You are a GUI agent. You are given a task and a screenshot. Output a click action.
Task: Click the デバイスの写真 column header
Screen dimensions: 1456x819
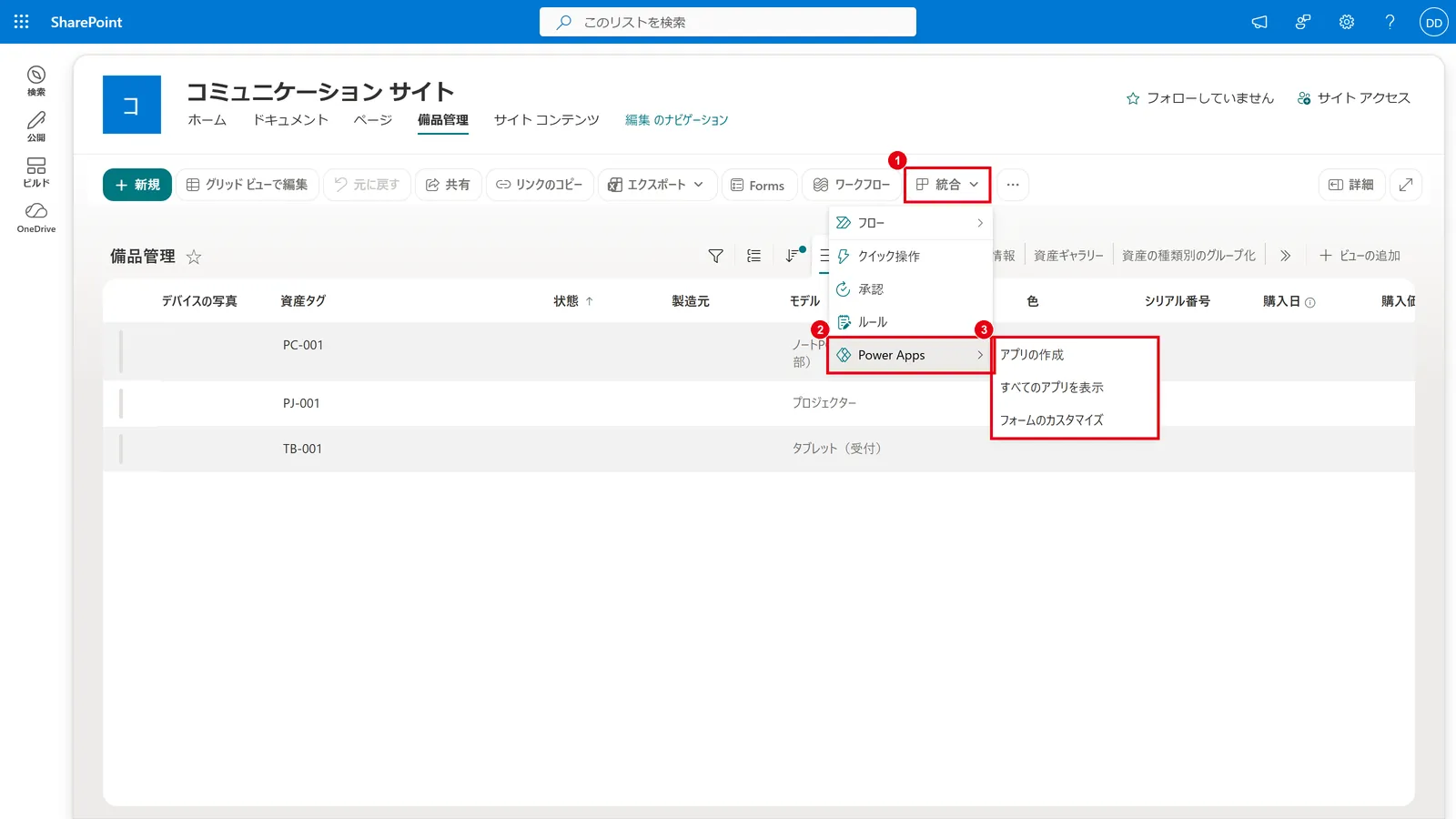click(199, 301)
